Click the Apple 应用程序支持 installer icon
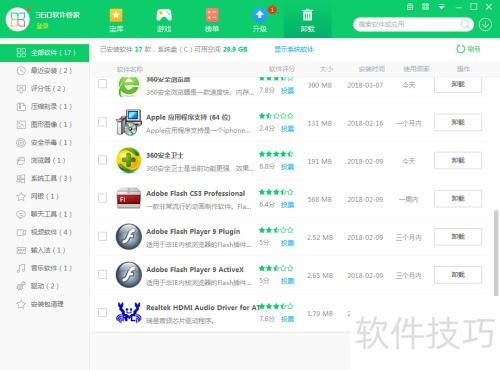 tap(129, 122)
